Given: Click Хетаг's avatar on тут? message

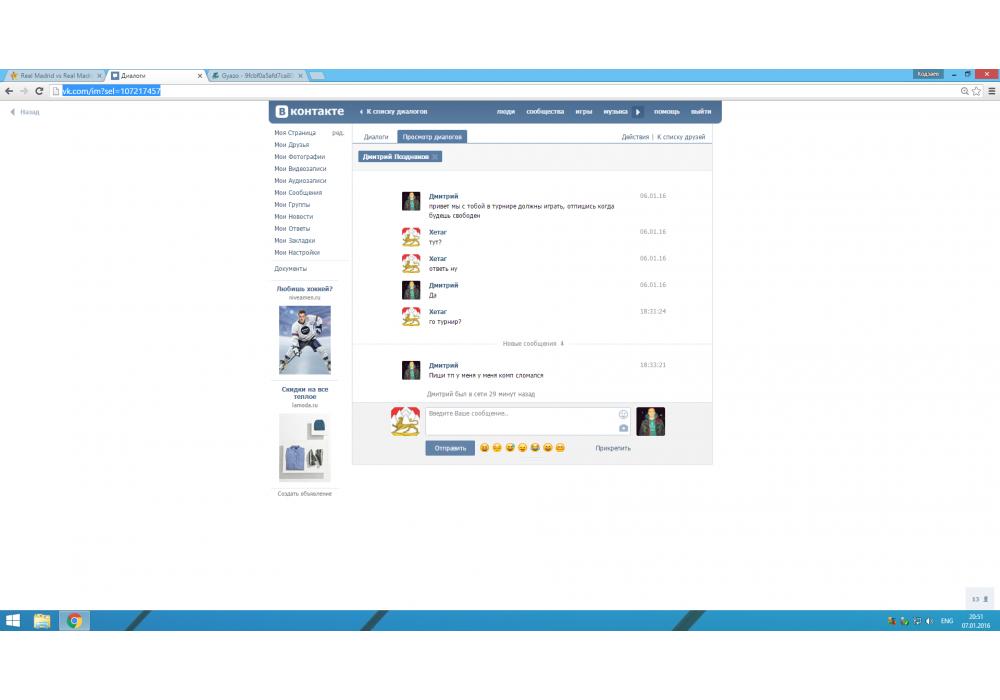Looking at the screenshot, I should (x=411, y=237).
